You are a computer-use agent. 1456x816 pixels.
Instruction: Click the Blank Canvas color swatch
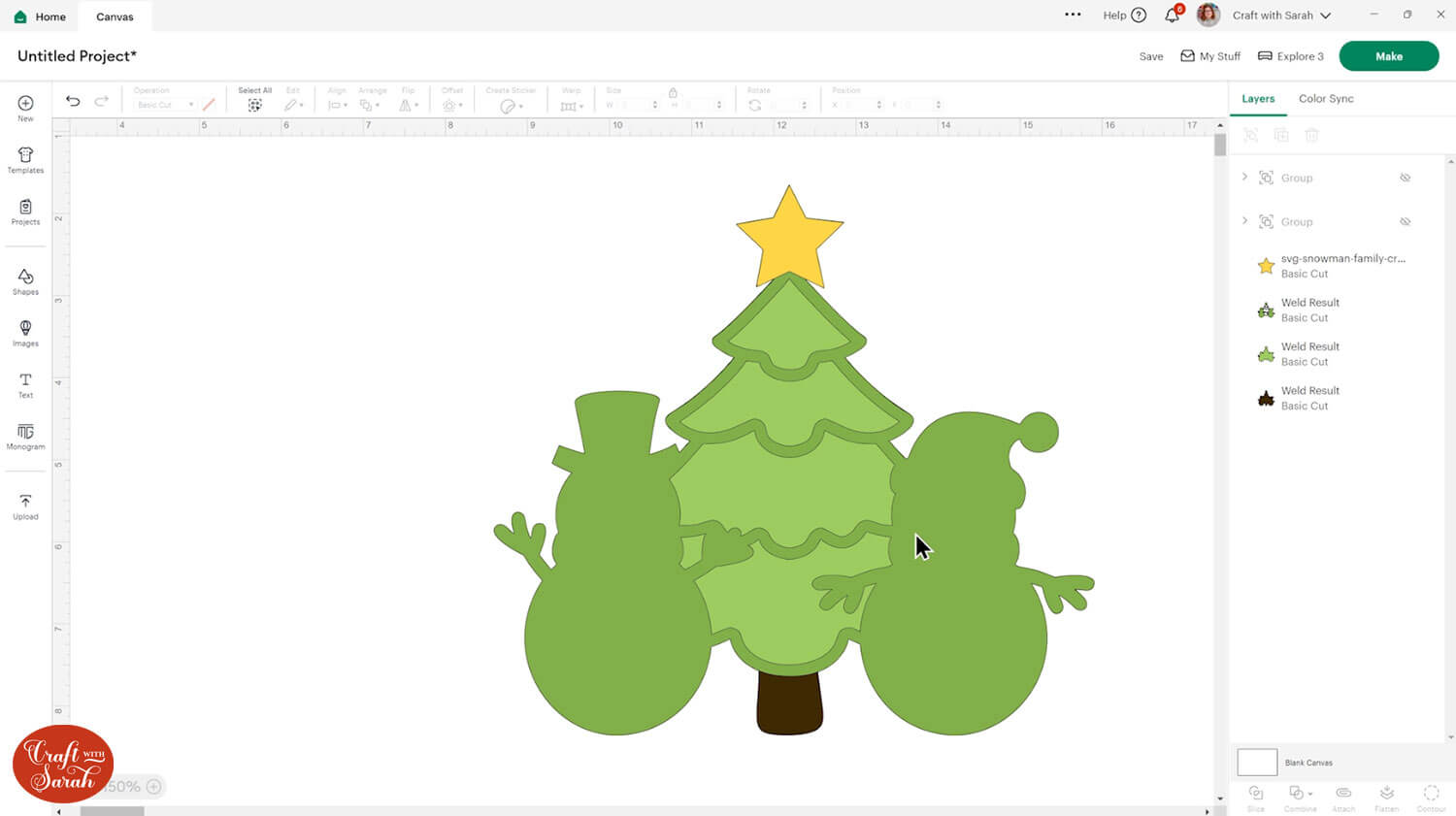pyautogui.click(x=1257, y=763)
